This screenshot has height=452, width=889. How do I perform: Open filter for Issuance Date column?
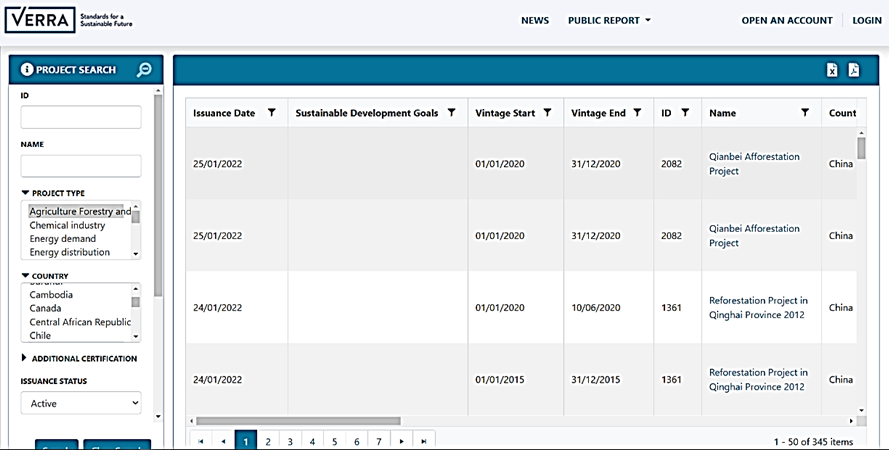[272, 113]
